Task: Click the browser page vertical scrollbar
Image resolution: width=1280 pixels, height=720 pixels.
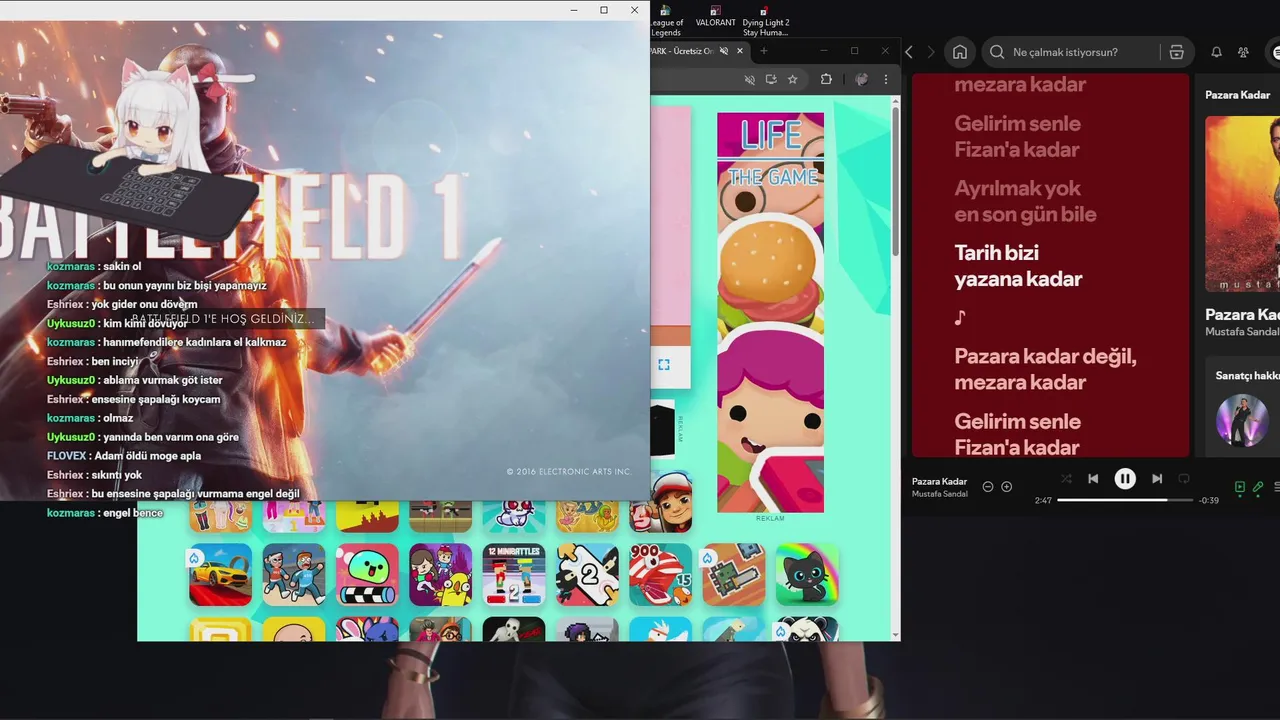Action: [895, 180]
